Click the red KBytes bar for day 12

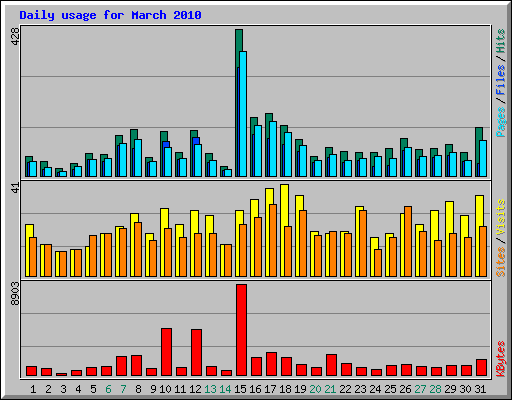(196, 353)
